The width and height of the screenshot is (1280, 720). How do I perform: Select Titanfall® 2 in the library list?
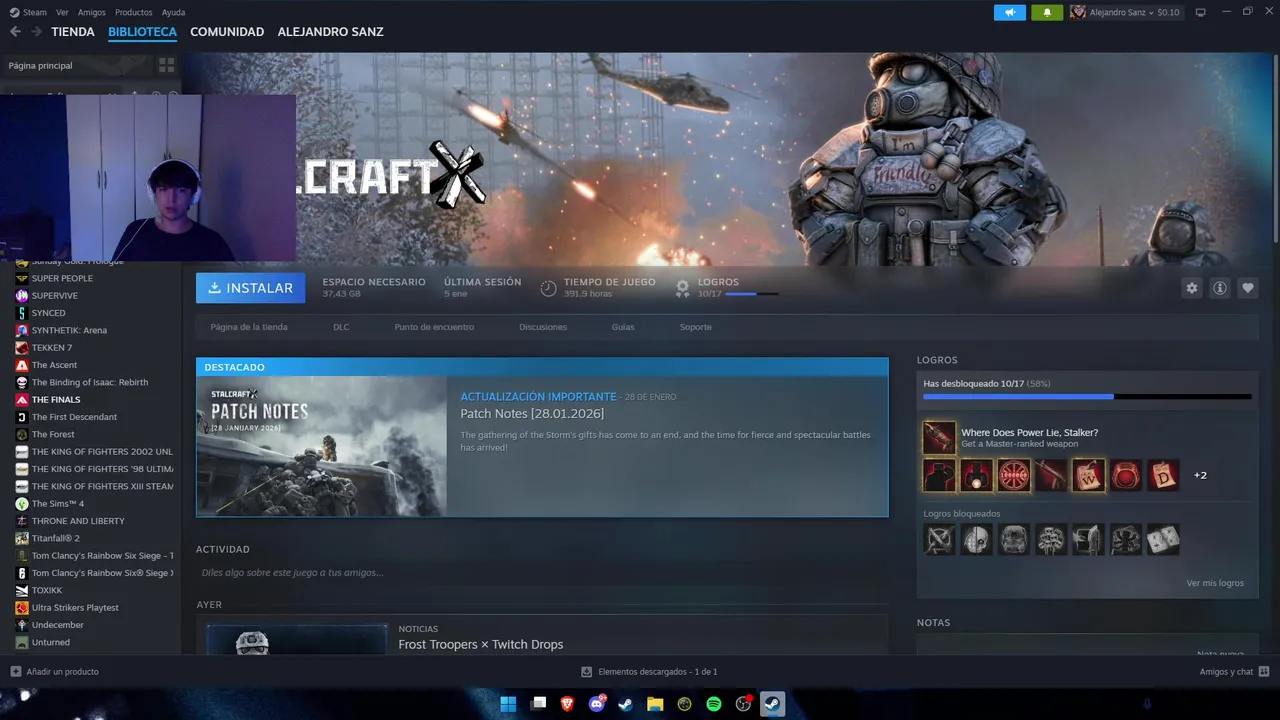(x=55, y=538)
